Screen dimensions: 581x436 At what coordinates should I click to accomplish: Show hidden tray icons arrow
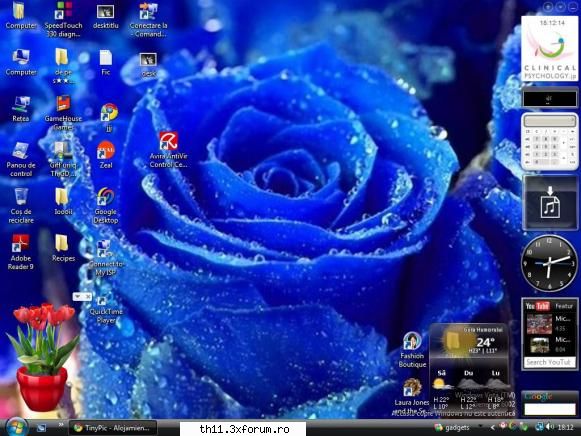point(492,427)
